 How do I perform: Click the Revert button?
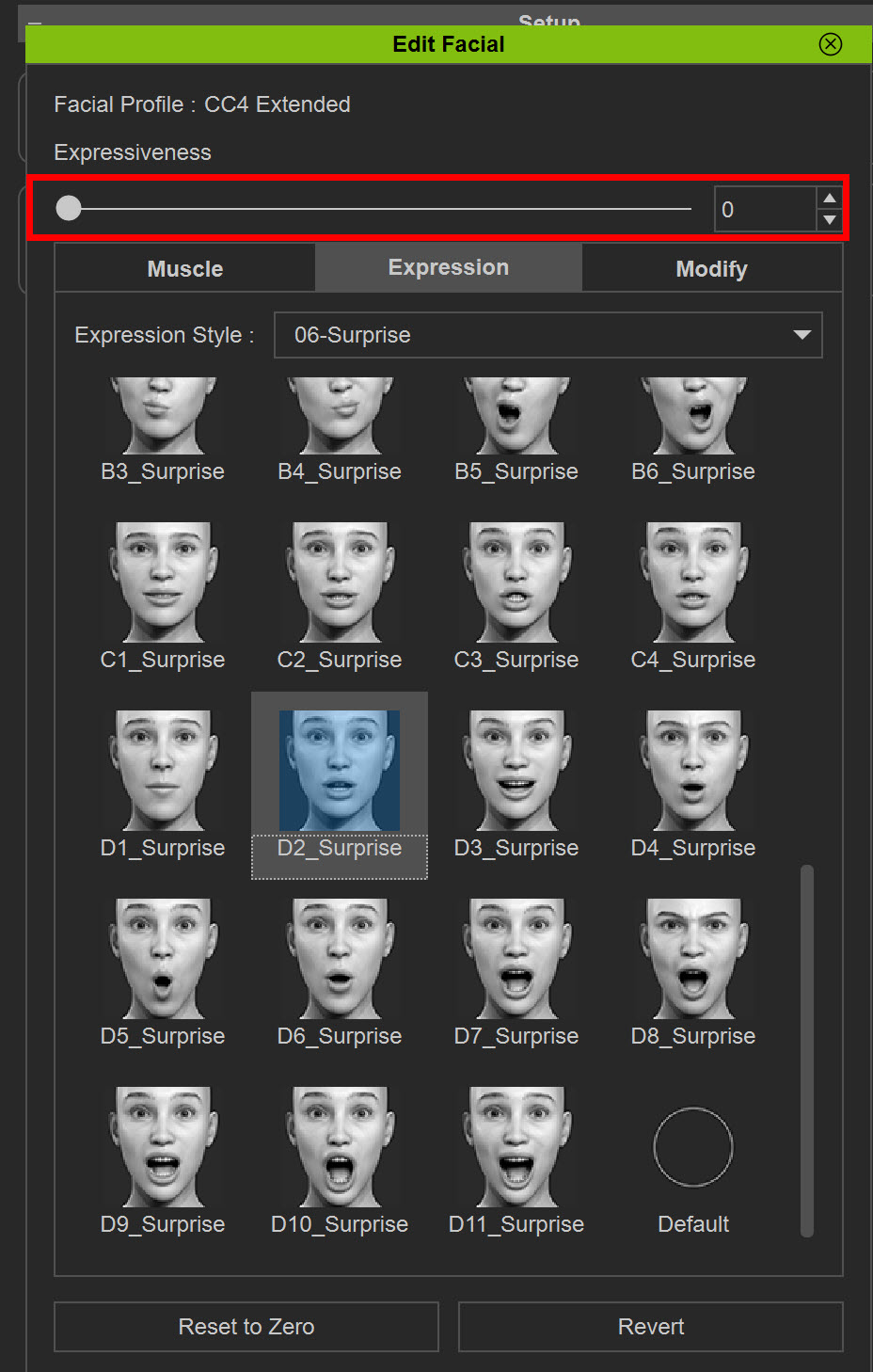click(651, 1327)
